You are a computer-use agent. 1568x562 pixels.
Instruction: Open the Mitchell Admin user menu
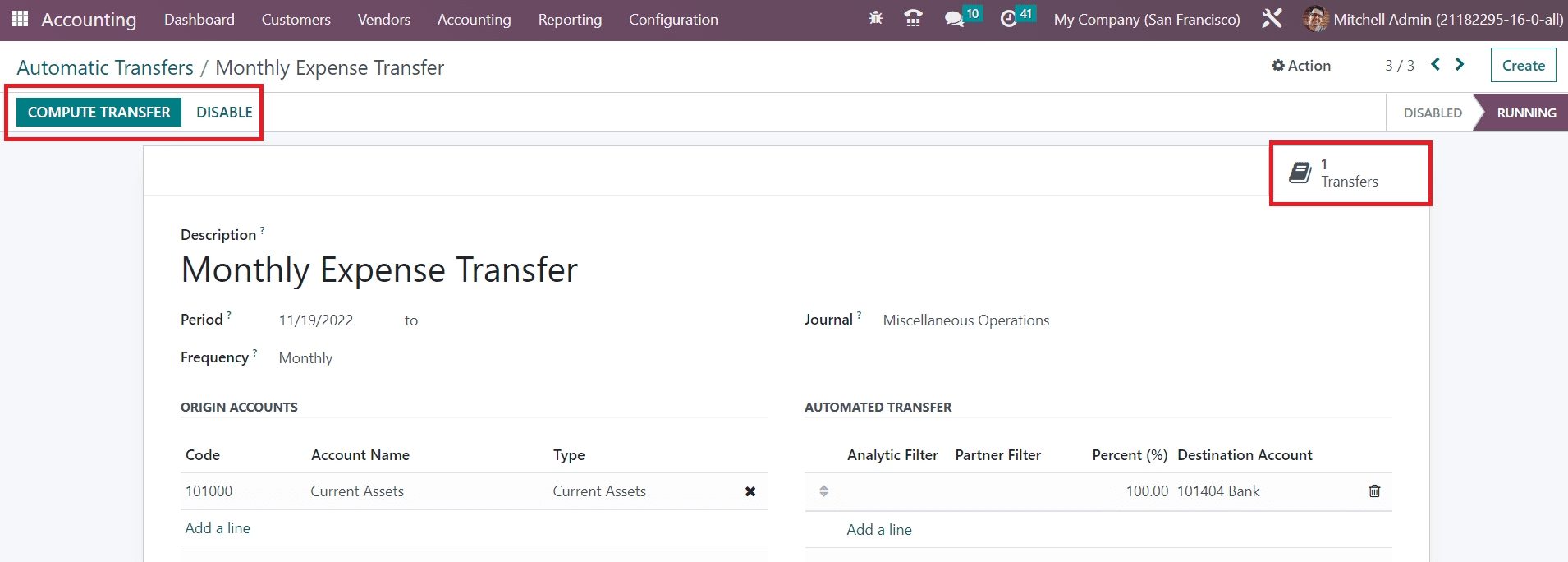click(x=1433, y=19)
